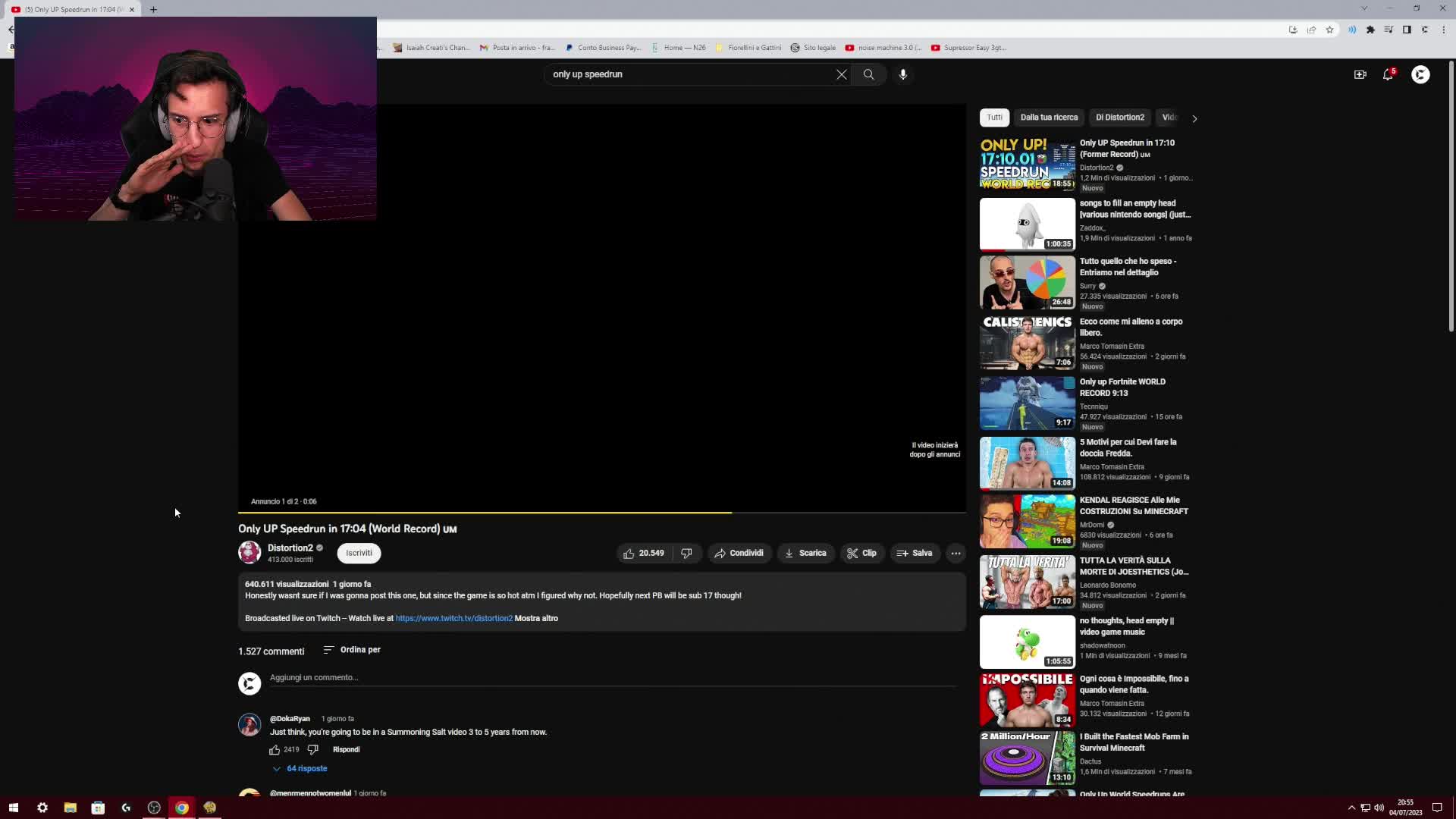This screenshot has width=1456, height=819.
Task: Like the video with 20.549 likes
Action: point(644,554)
